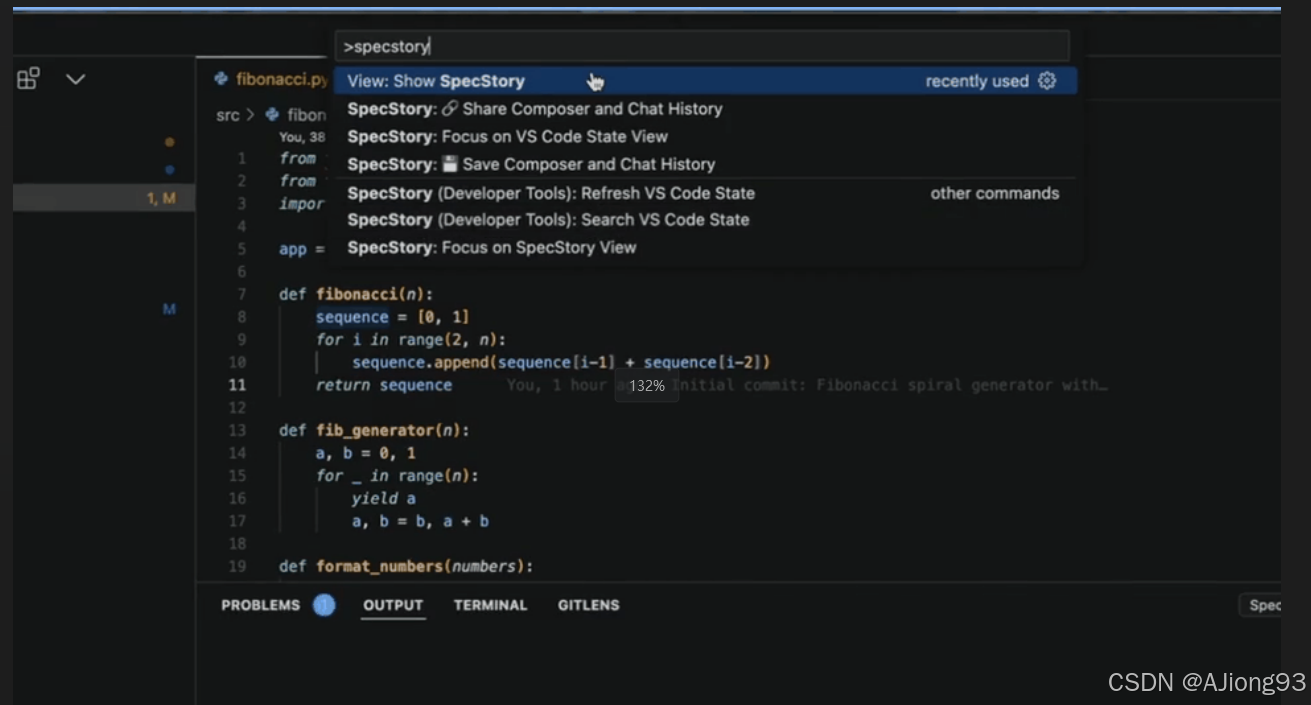Click the sequence.append code line
The image size is (1311, 705).
561,362
